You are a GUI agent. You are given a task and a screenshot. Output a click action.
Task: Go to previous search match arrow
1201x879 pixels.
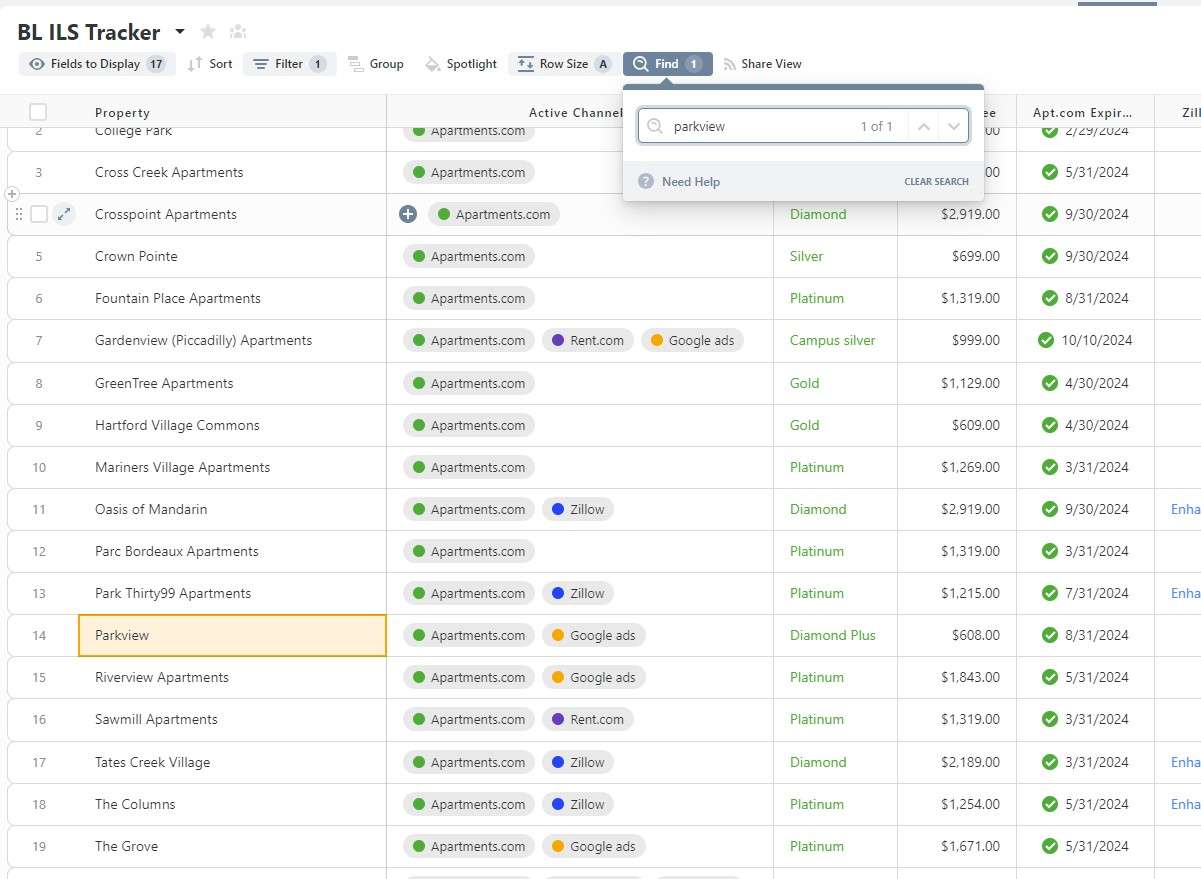[923, 127]
